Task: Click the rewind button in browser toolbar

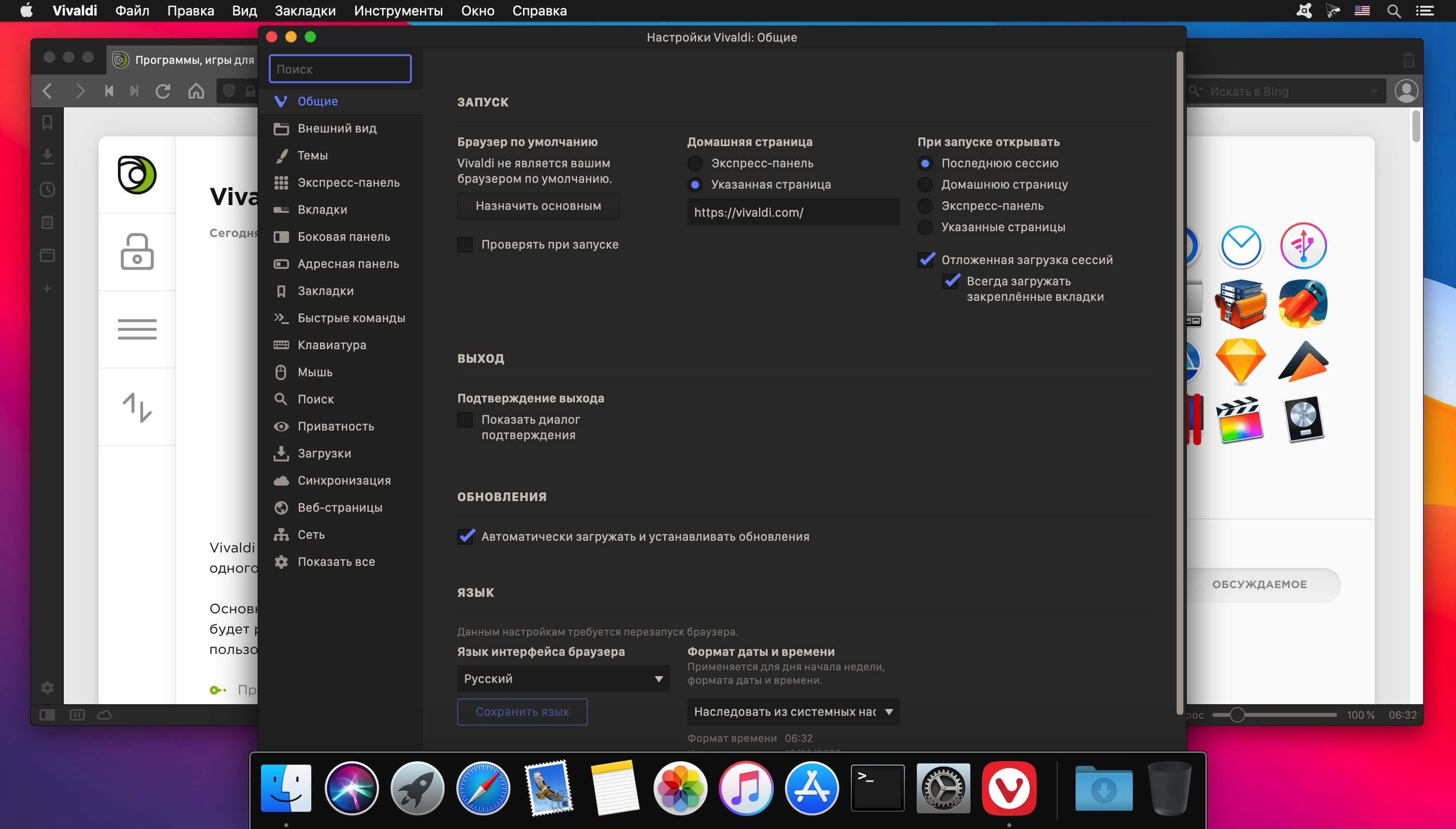Action: (109, 91)
